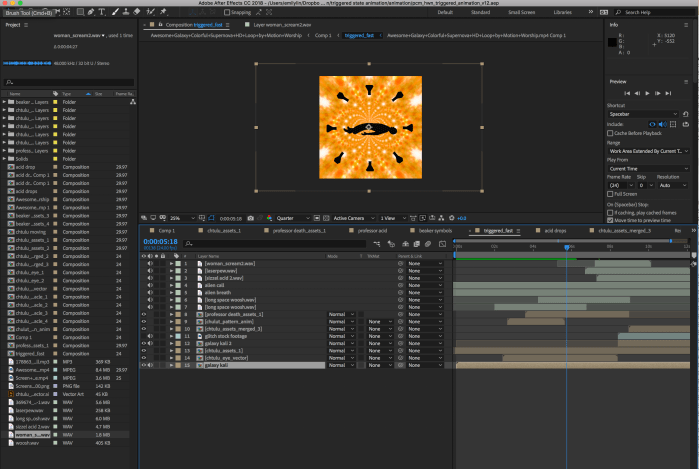This screenshot has height=469, width=699.
Task: Open the Spacebar shortcut dropdown
Action: (x=643, y=114)
